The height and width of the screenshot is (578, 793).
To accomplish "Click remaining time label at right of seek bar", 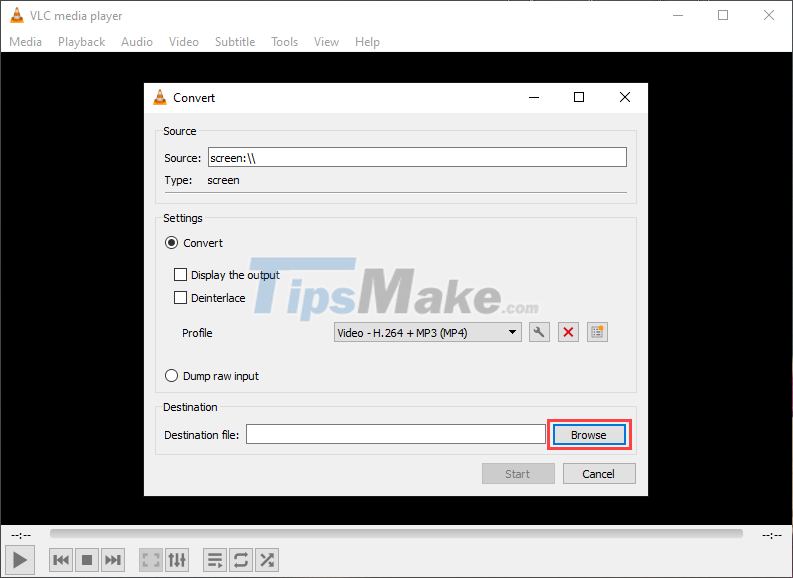I will 772,535.
